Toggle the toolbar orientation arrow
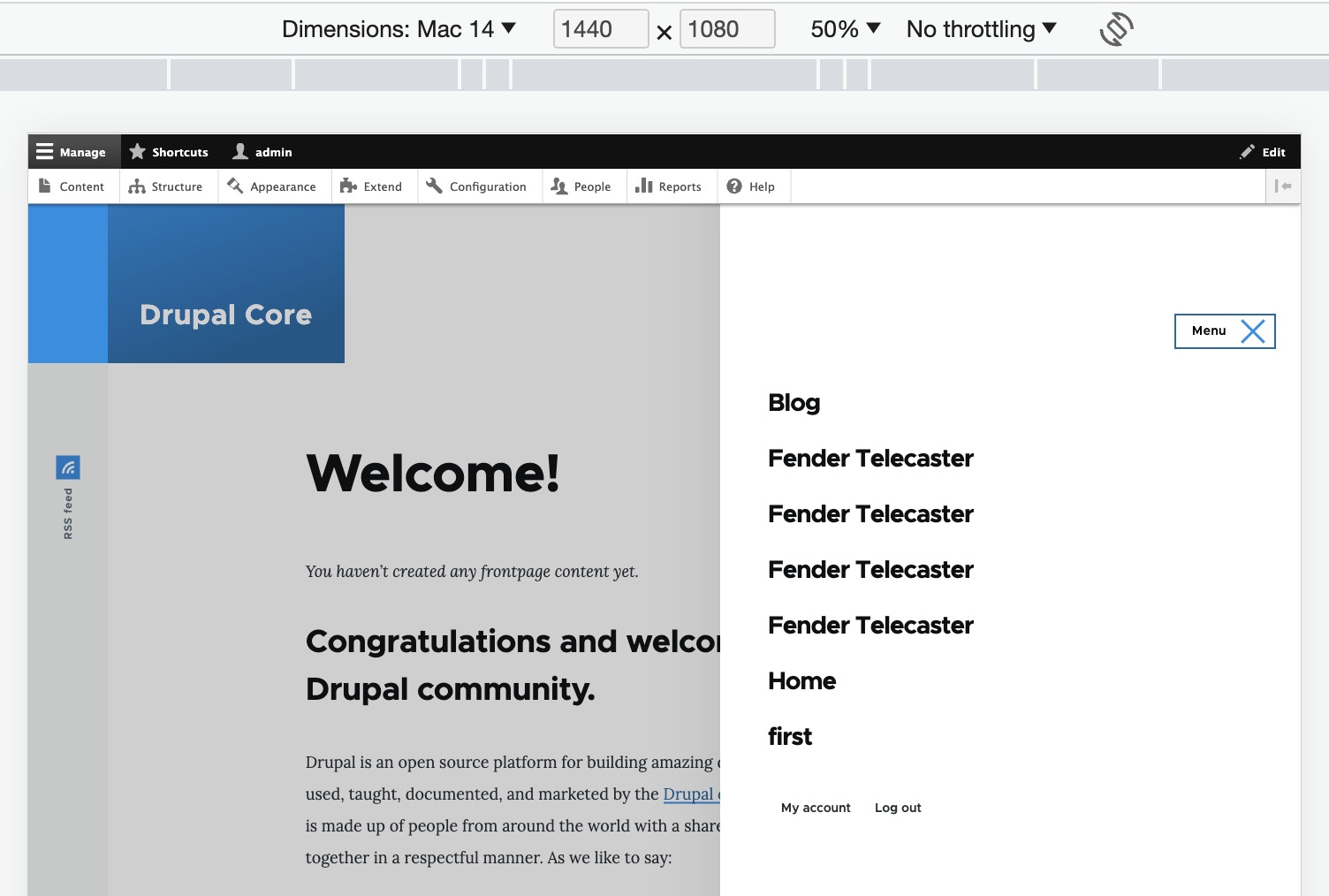The width and height of the screenshot is (1329, 896). (x=1283, y=186)
